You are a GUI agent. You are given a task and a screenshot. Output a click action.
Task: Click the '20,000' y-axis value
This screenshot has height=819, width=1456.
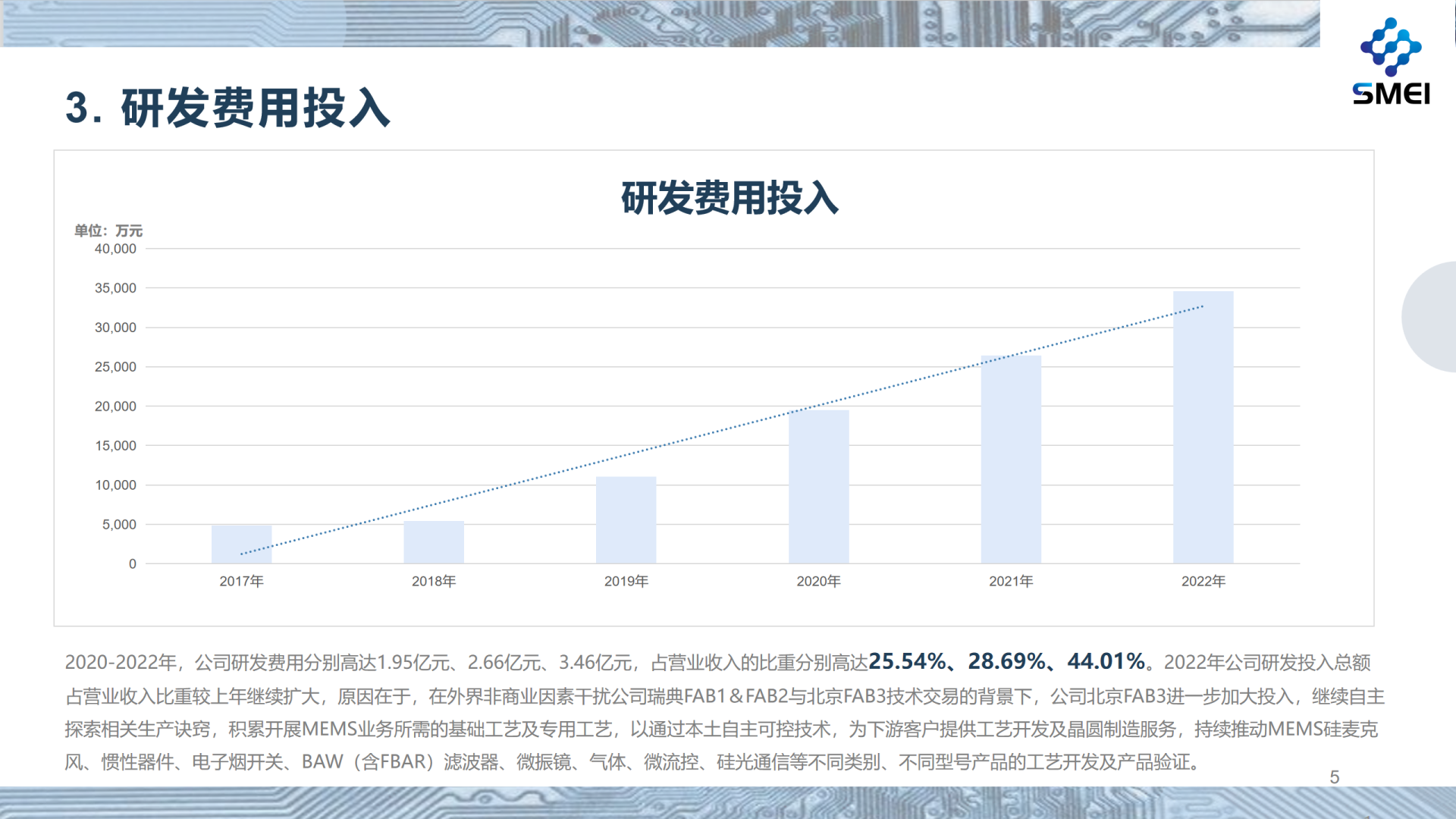(x=115, y=406)
